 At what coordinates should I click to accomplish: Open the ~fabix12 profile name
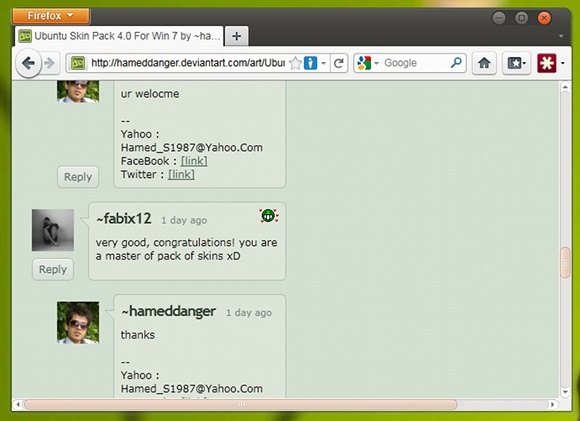pos(124,219)
